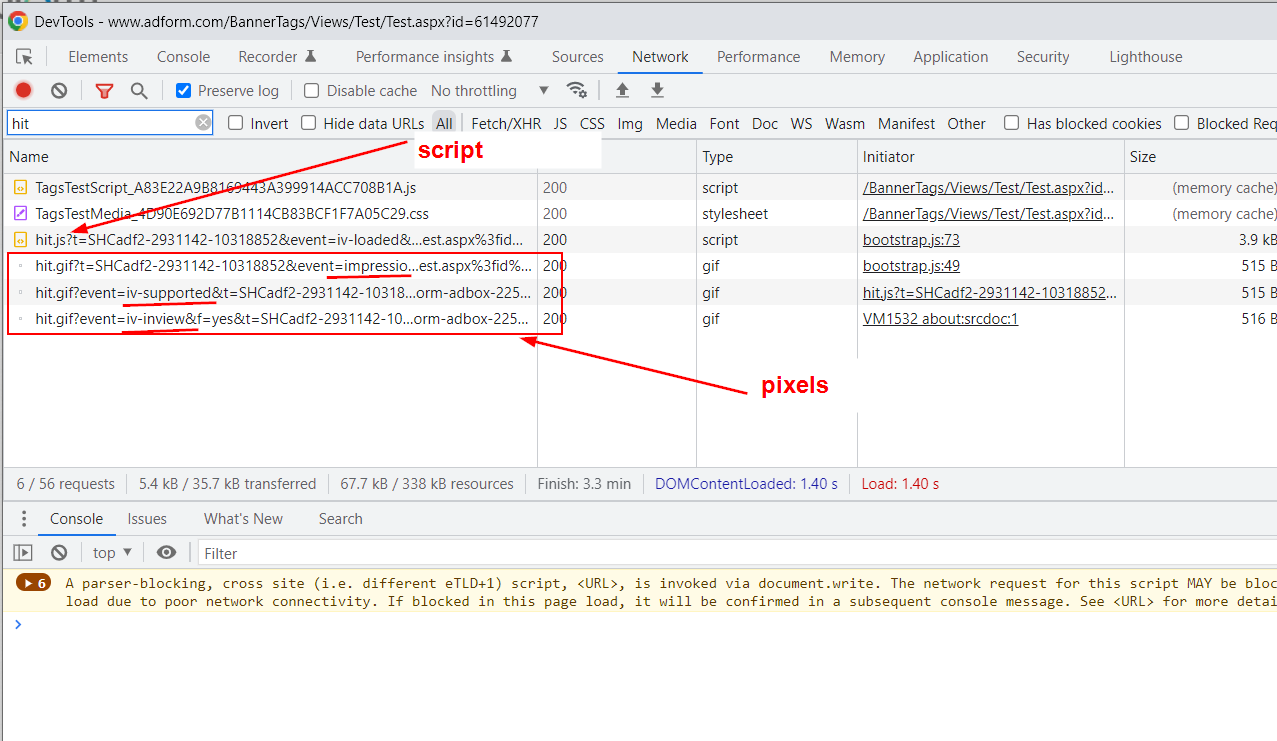This screenshot has width=1277, height=741.
Task: Switch to the Elements tab
Action: coord(98,57)
